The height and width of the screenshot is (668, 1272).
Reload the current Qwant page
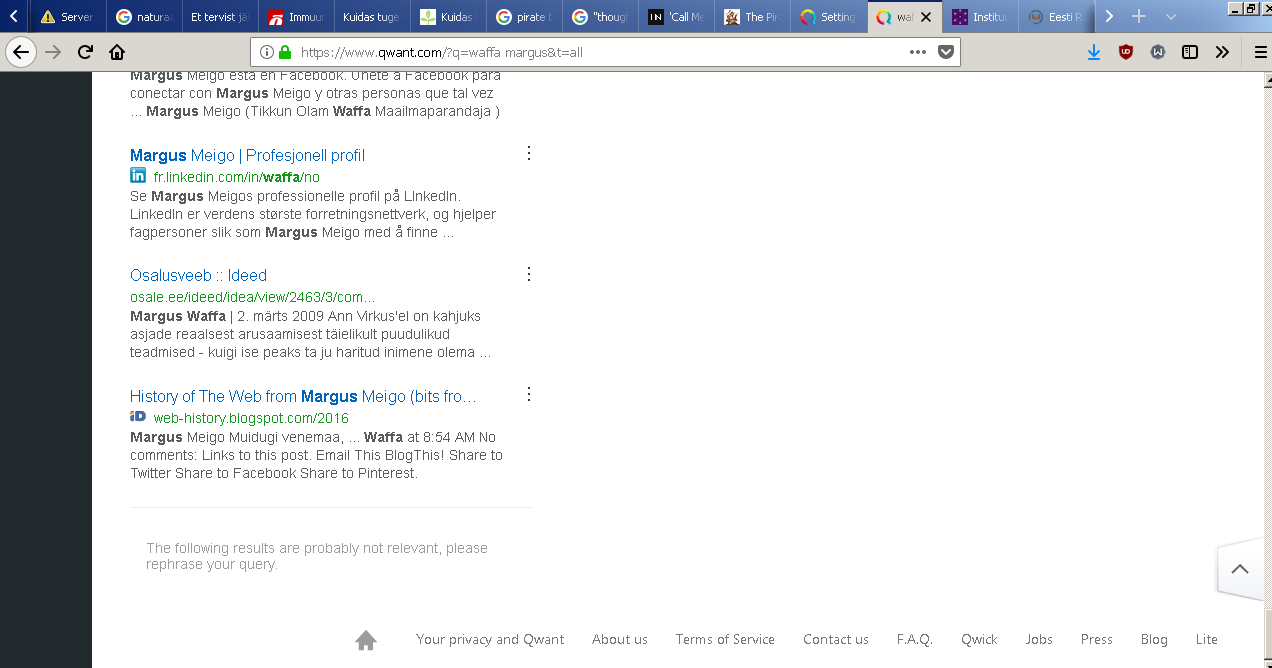coord(85,52)
